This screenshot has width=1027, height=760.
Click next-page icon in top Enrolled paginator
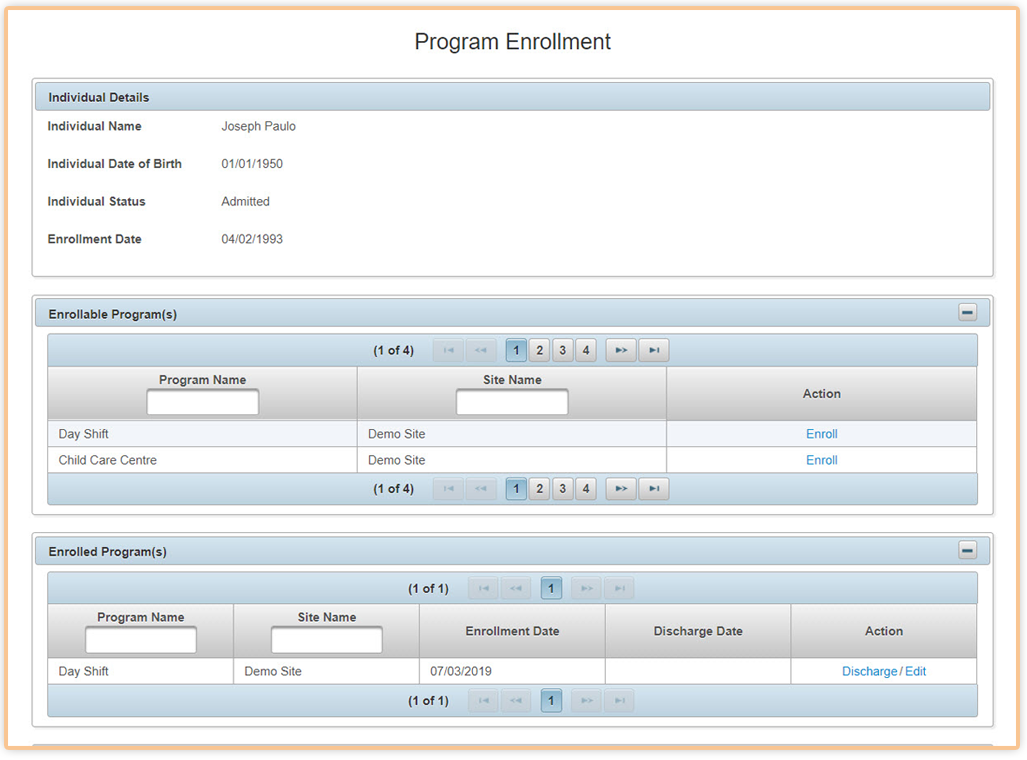pyautogui.click(x=586, y=588)
